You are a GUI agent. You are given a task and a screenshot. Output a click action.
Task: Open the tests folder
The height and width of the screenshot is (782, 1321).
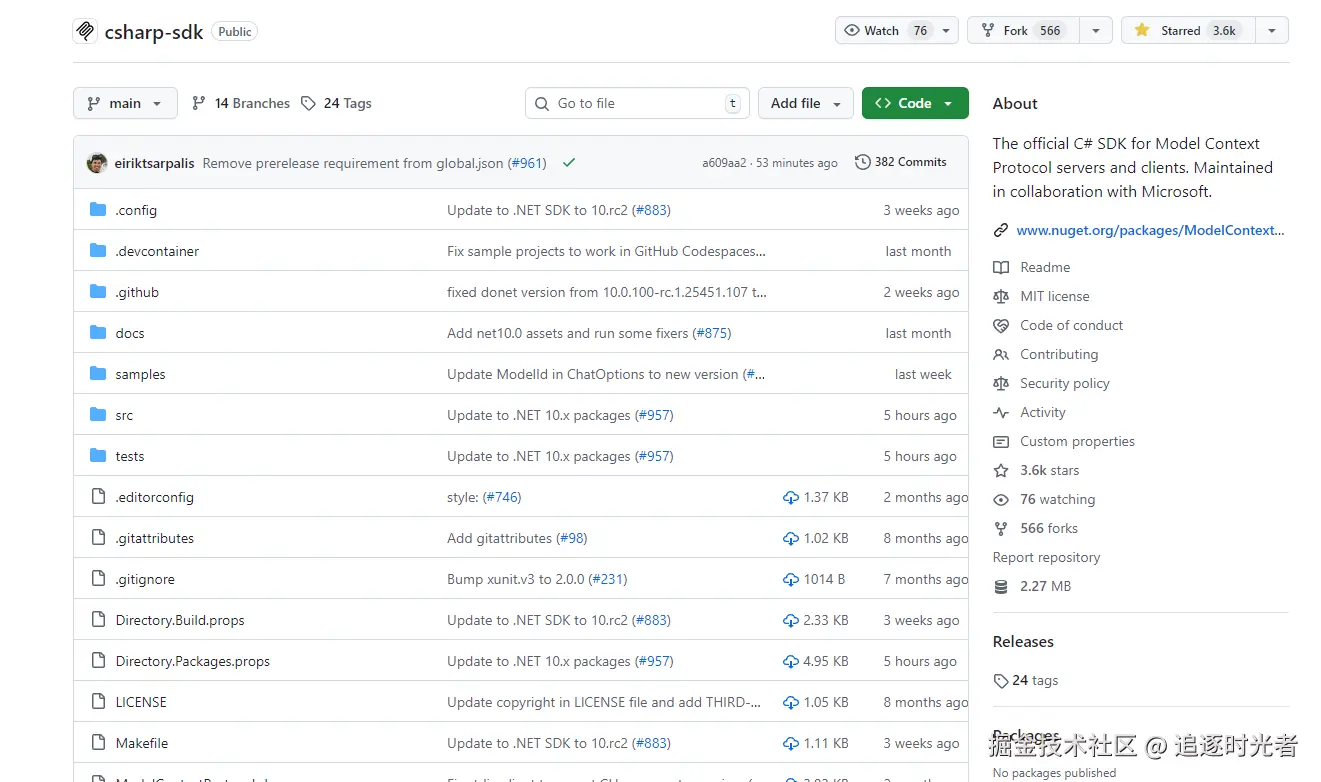[130, 456]
